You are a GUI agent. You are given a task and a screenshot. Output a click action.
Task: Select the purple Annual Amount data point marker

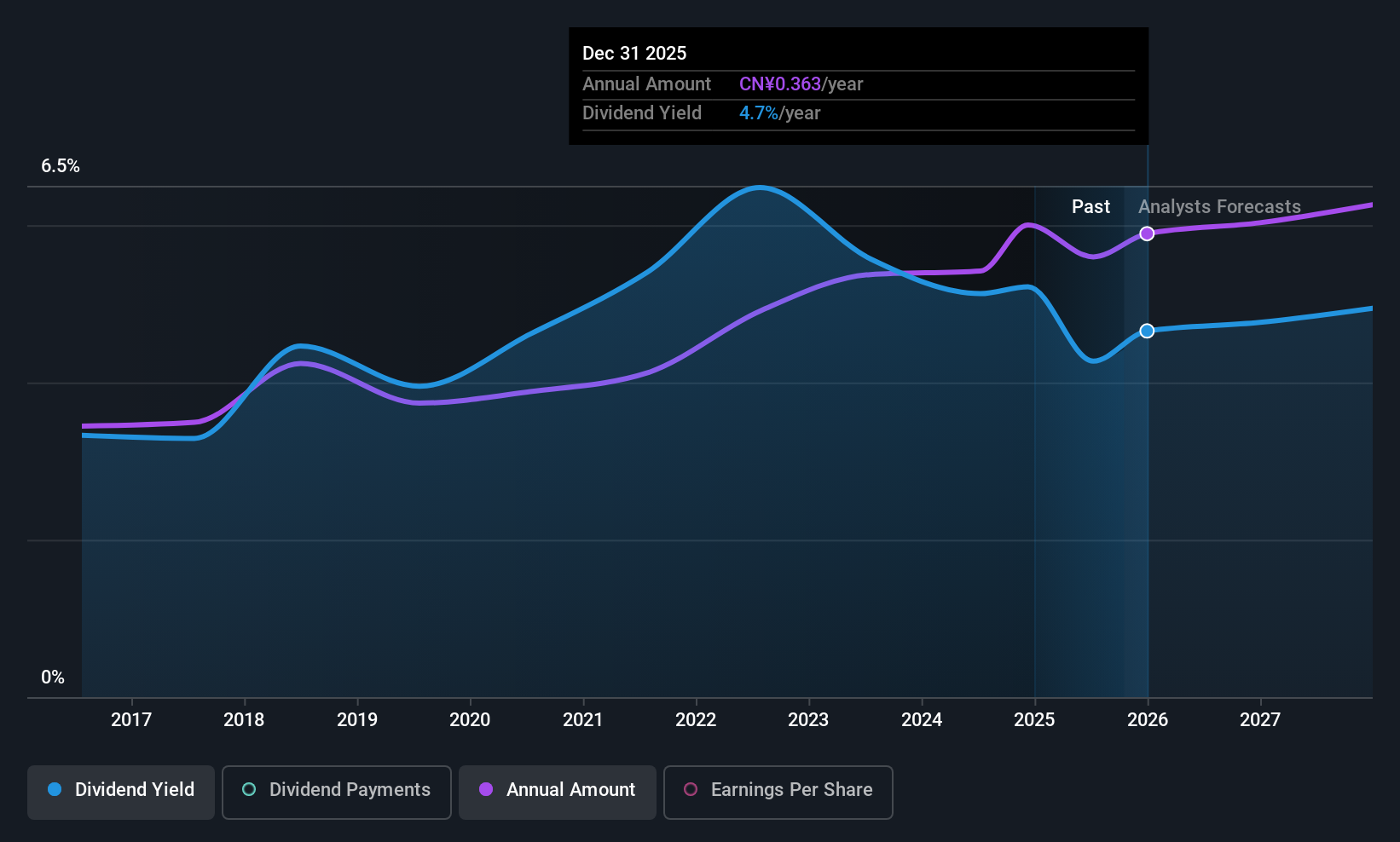1148,234
